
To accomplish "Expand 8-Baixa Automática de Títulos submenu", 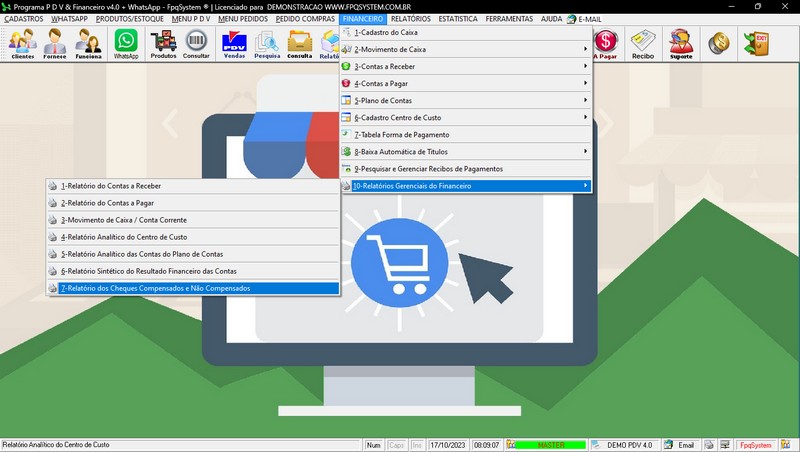I will coord(465,151).
